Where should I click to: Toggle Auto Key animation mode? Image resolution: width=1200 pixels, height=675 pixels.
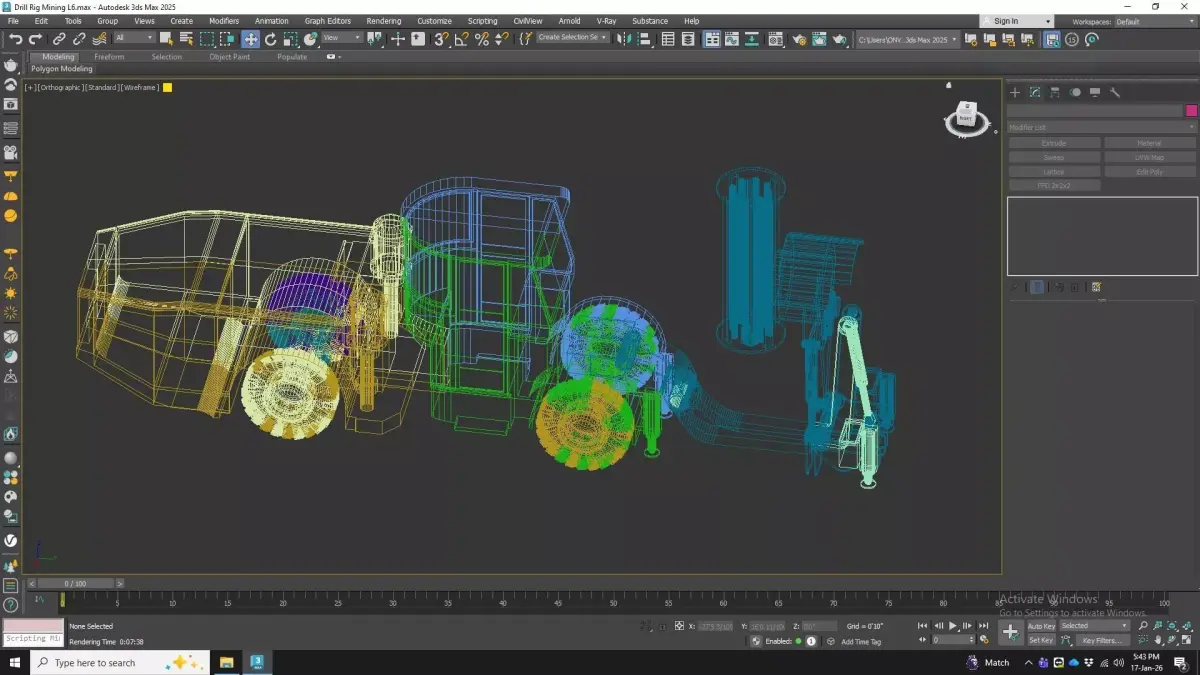click(x=1040, y=626)
